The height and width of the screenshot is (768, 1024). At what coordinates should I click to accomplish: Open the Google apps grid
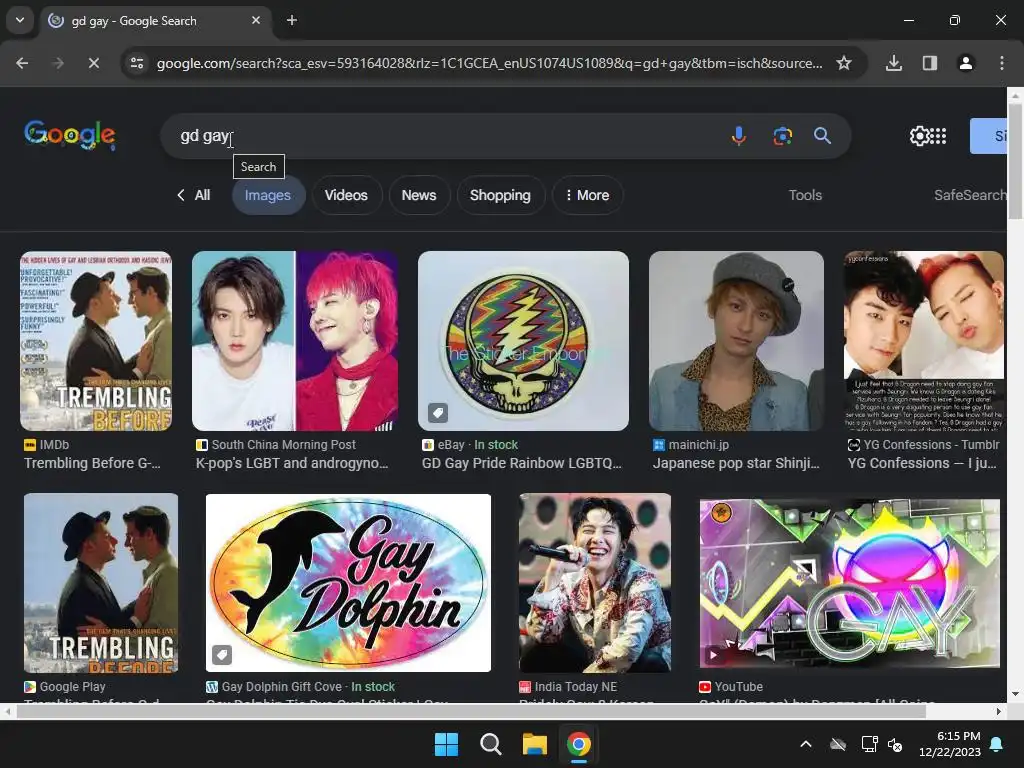pyautogui.click(x=938, y=136)
